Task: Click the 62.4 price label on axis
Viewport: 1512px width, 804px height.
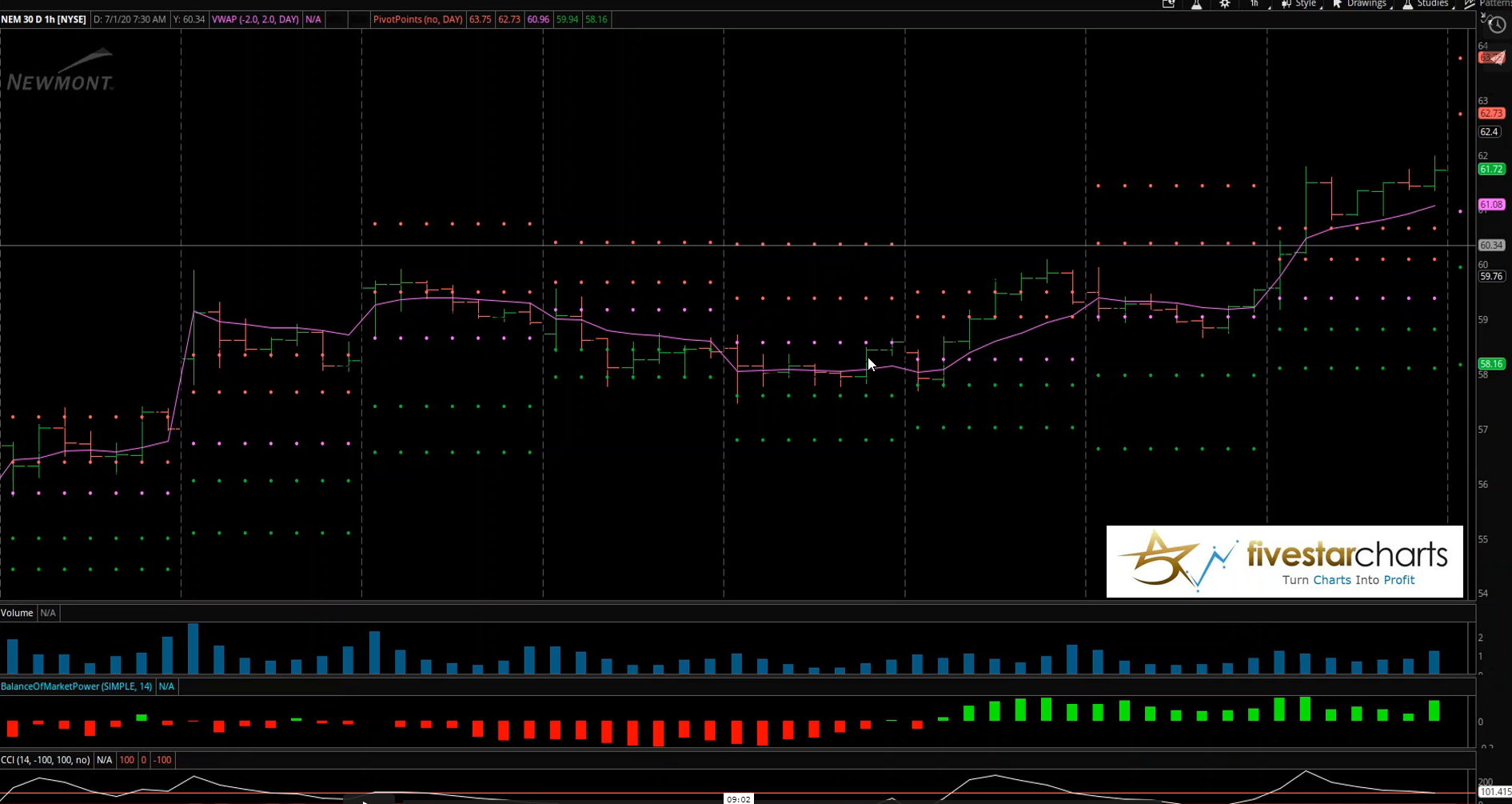Action: (1490, 132)
